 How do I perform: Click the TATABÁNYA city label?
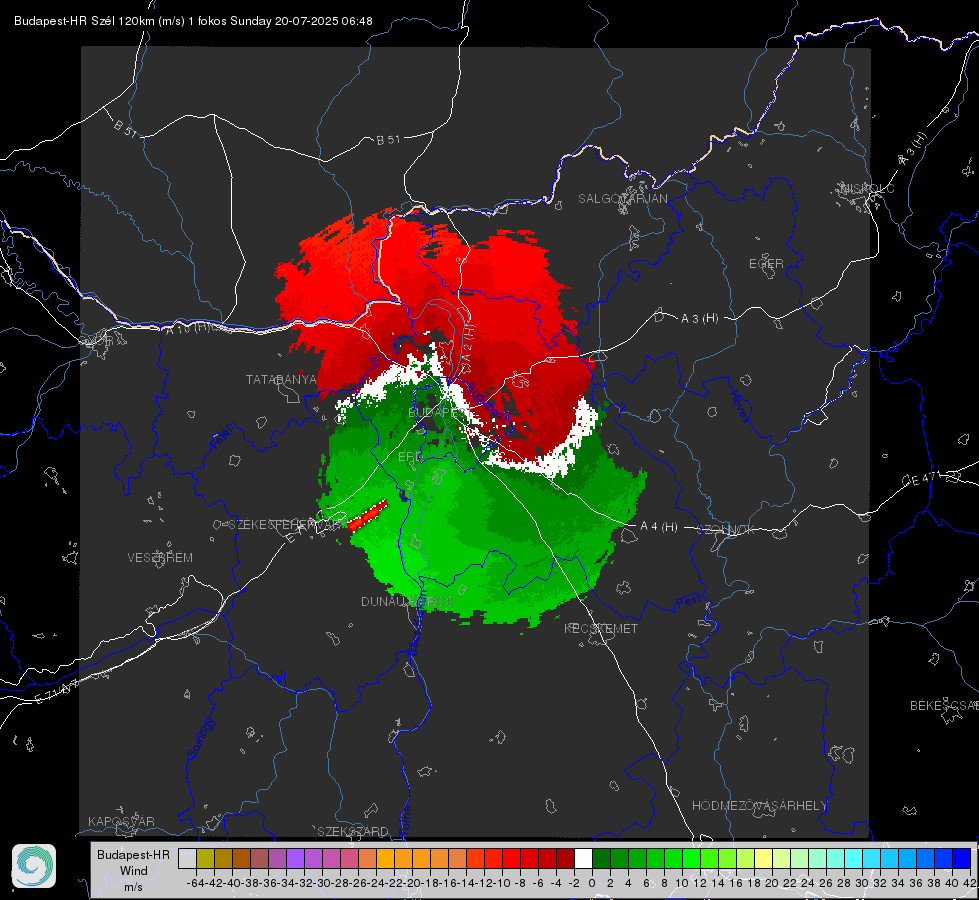pyautogui.click(x=281, y=380)
